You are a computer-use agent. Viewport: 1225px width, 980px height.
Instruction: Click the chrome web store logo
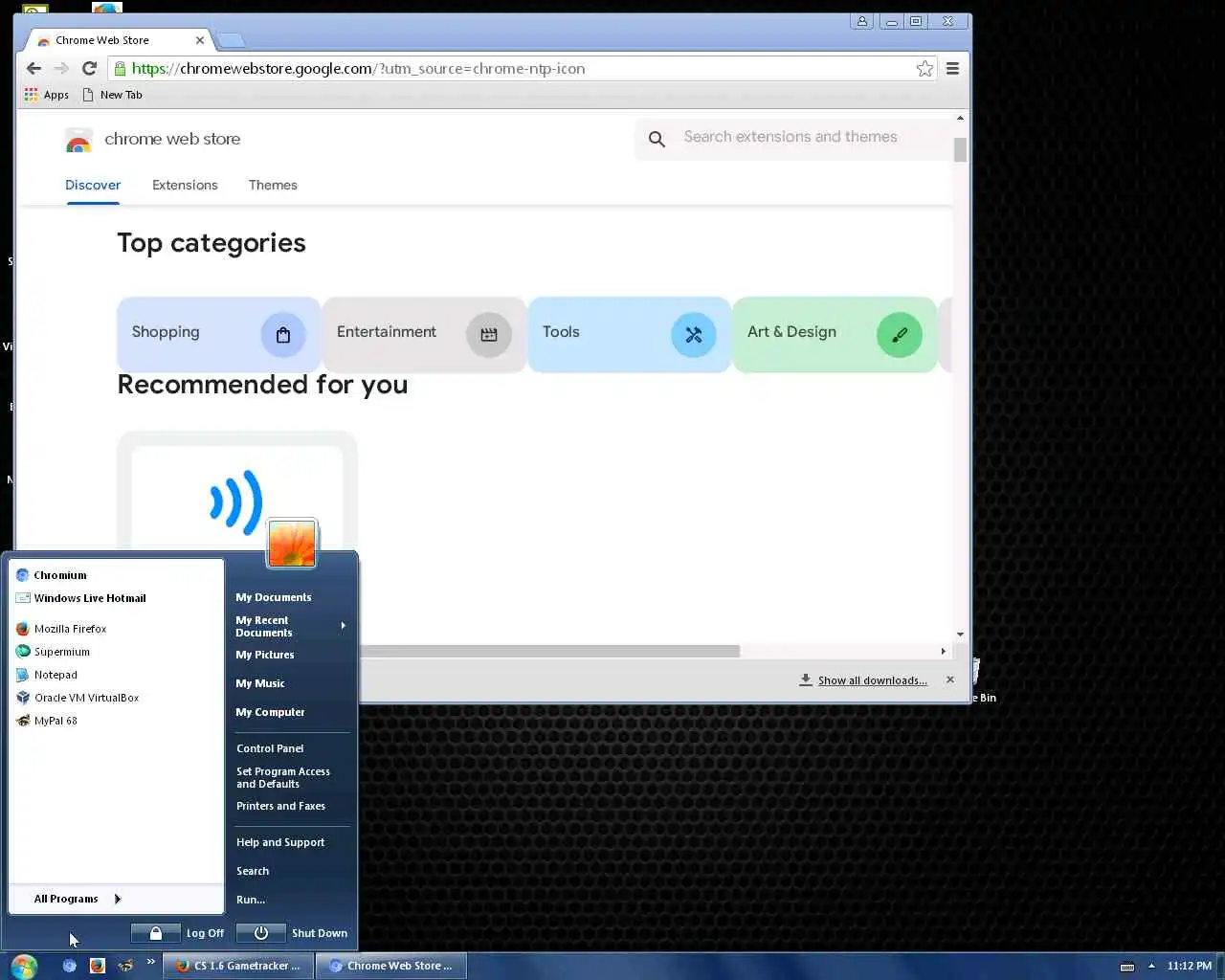78,141
